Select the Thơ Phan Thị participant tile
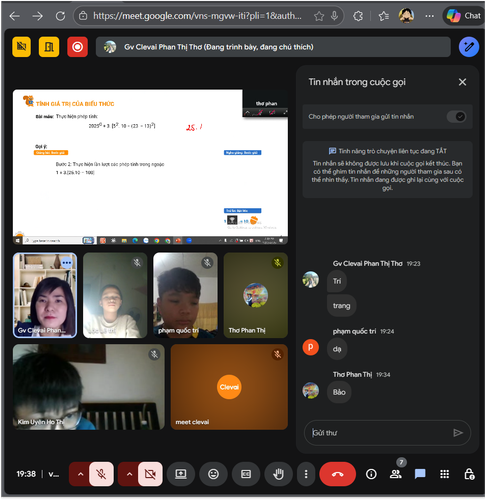The height and width of the screenshot is (500, 486). click(x=256, y=295)
